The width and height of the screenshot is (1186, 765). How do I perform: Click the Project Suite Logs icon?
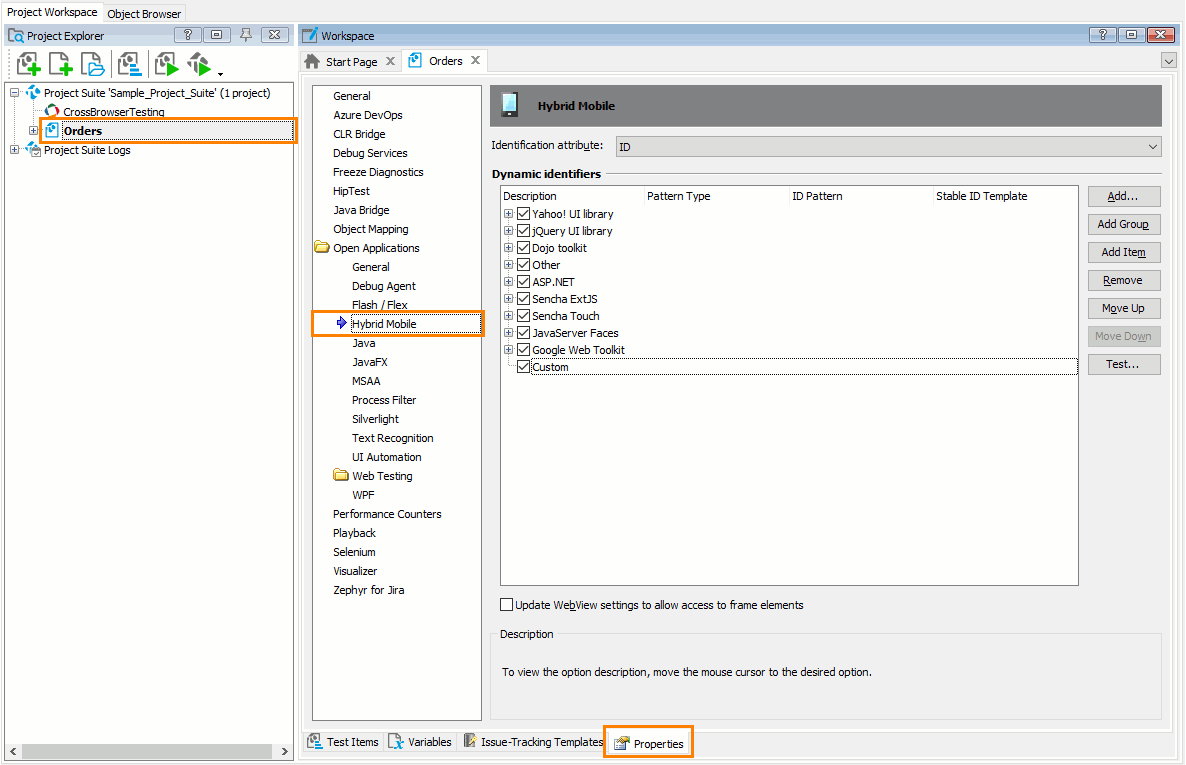[x=33, y=149]
